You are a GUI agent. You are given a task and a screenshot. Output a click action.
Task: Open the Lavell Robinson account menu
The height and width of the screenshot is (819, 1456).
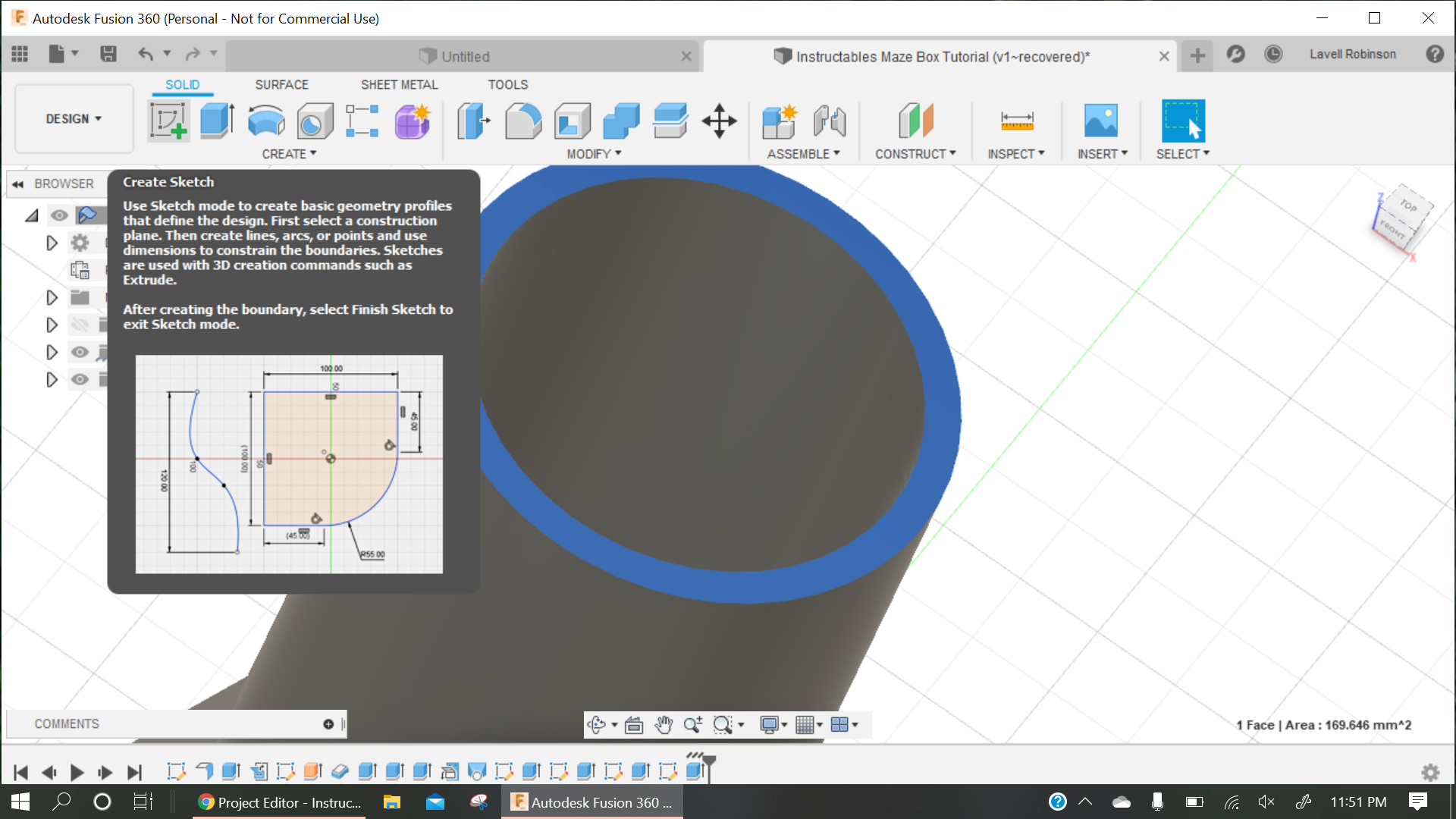1352,55
